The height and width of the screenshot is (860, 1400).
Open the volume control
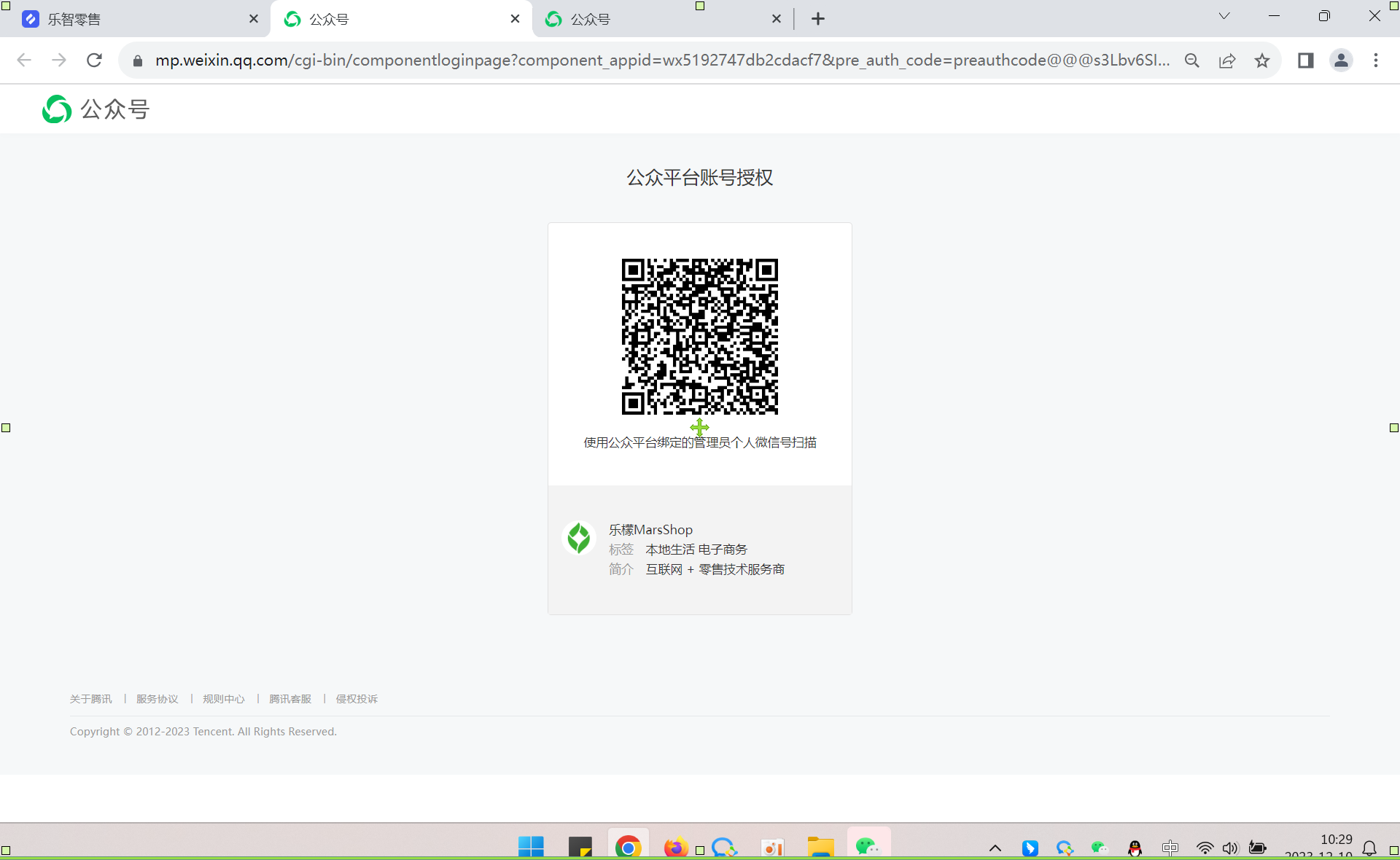[x=1231, y=848]
